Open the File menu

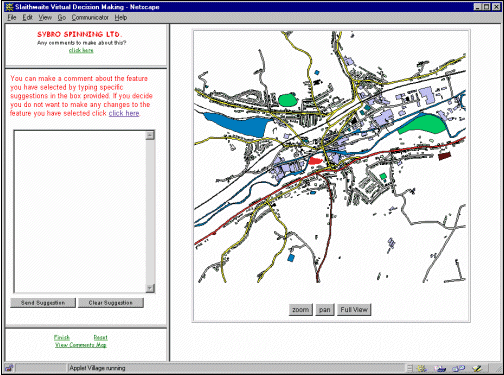coord(12,18)
